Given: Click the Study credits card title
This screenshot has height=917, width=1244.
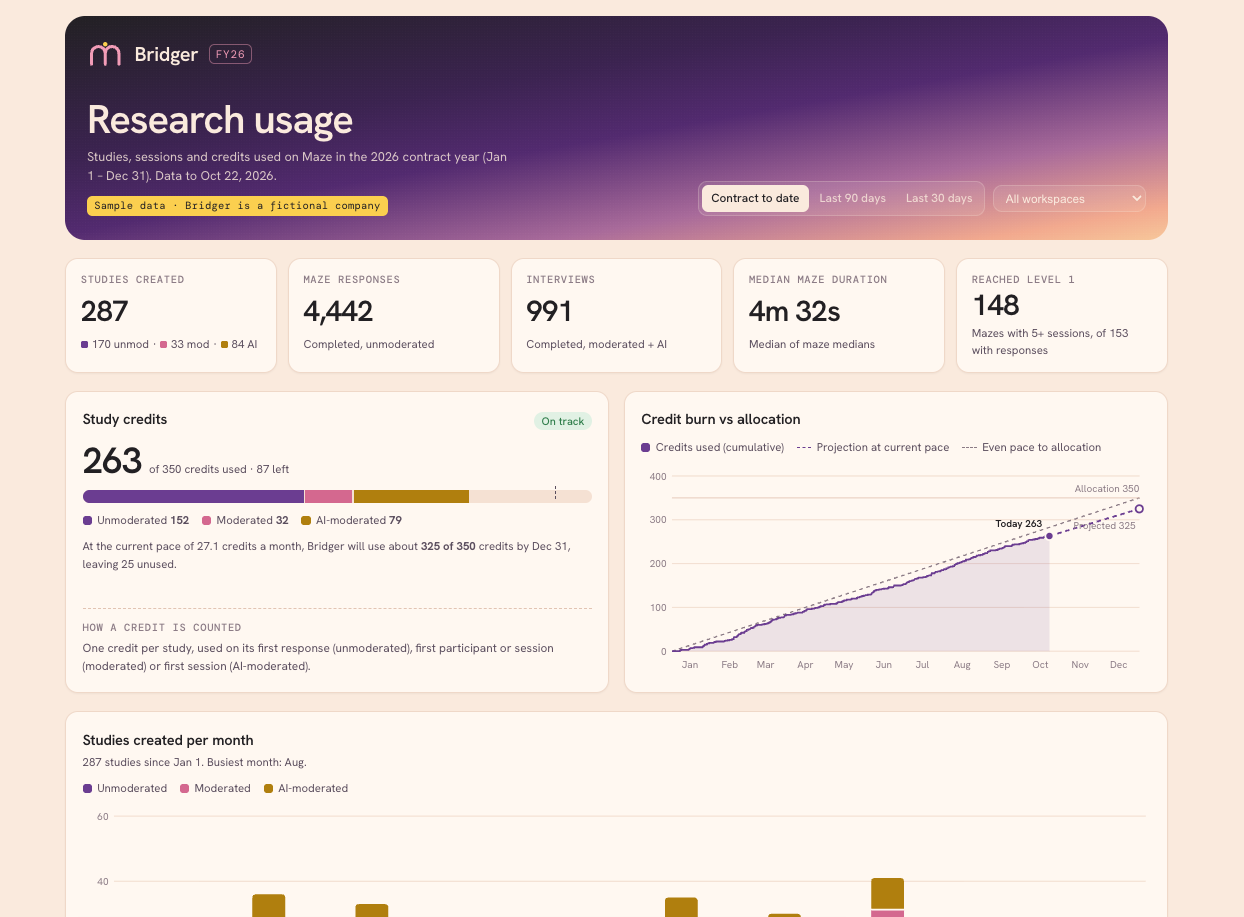Looking at the screenshot, I should [125, 419].
